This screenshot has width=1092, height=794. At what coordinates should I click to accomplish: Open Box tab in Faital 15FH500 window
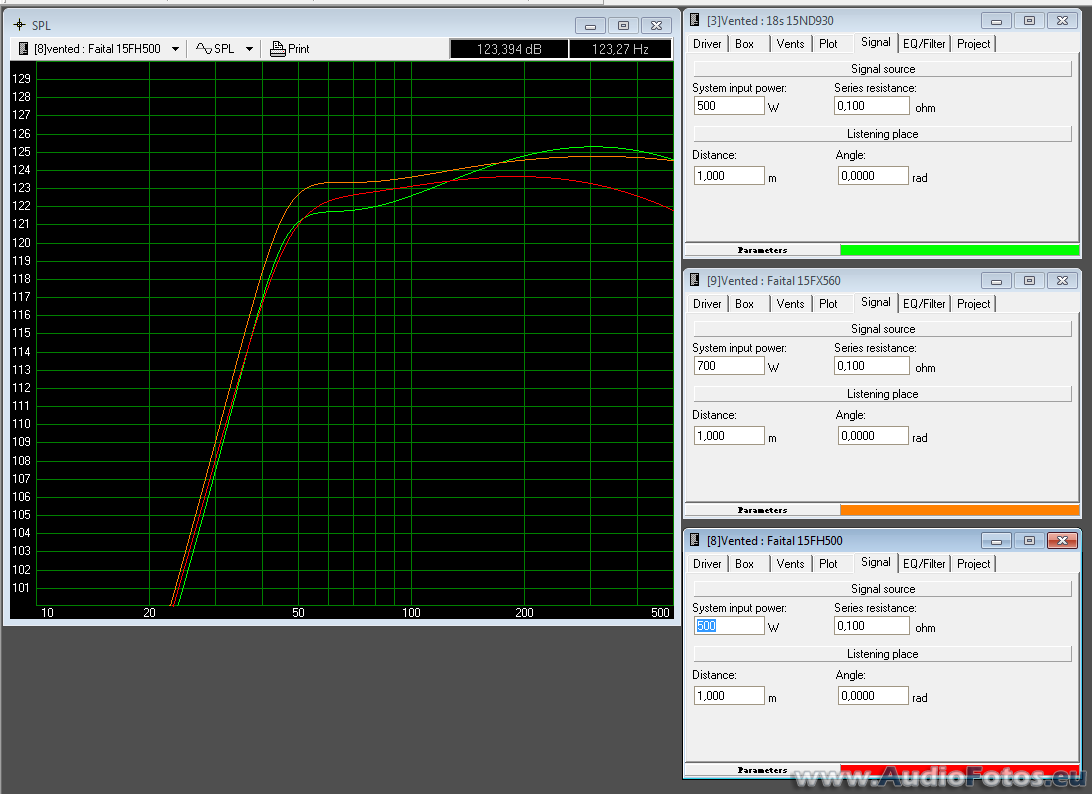[744, 563]
